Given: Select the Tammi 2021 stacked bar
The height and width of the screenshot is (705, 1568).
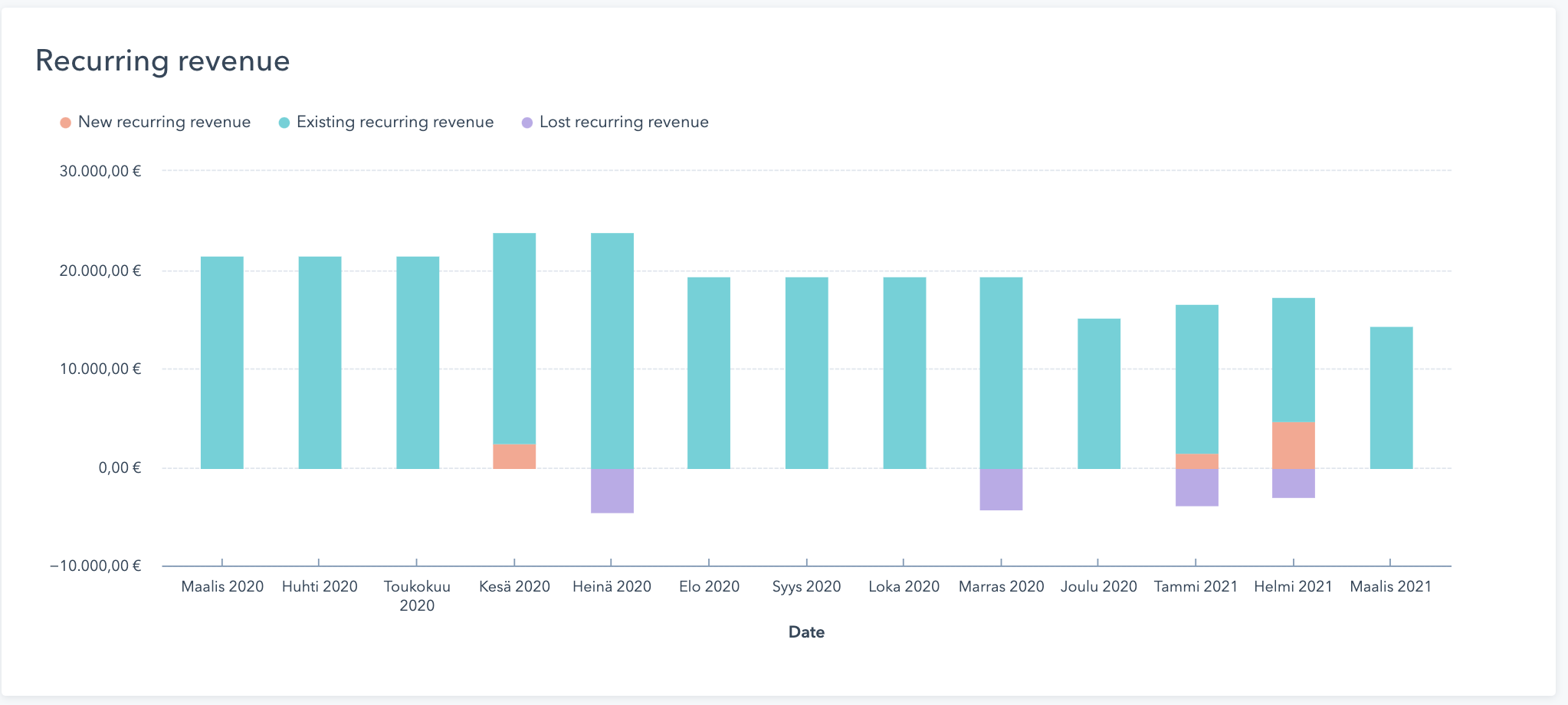Looking at the screenshot, I should coord(1196,383).
